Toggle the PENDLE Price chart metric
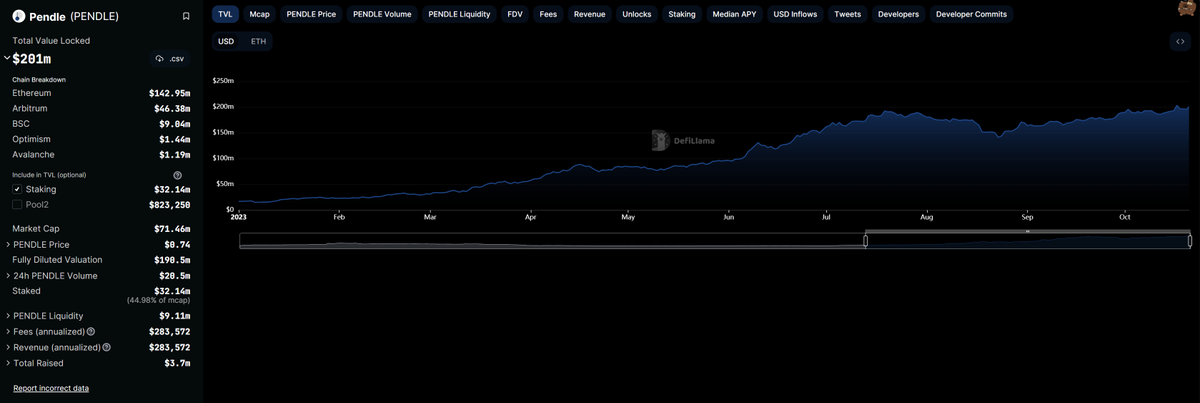1200x403 pixels. tap(312, 14)
